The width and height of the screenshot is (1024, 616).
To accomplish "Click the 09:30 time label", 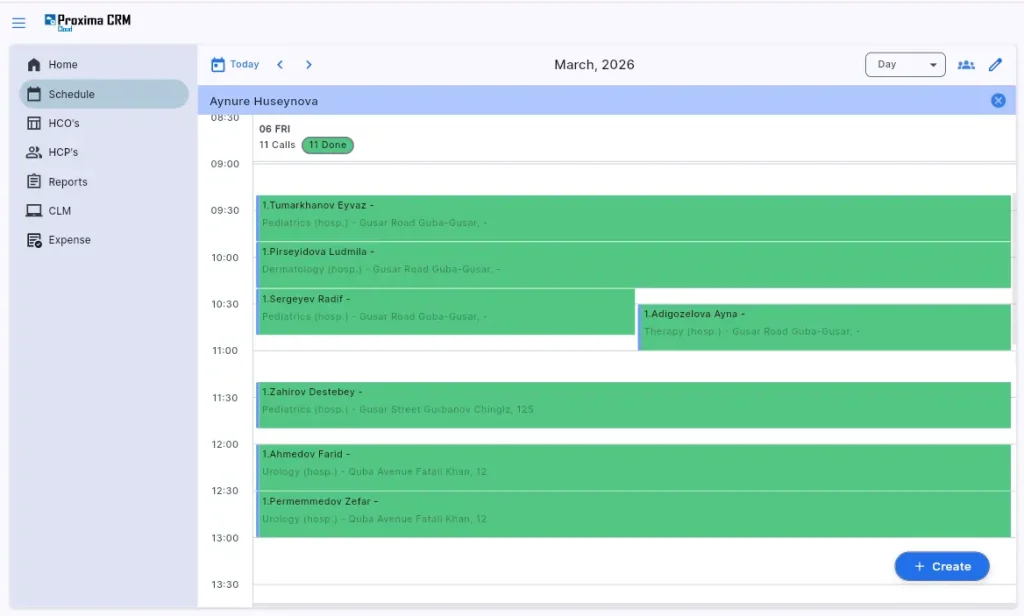I will (x=225, y=210).
